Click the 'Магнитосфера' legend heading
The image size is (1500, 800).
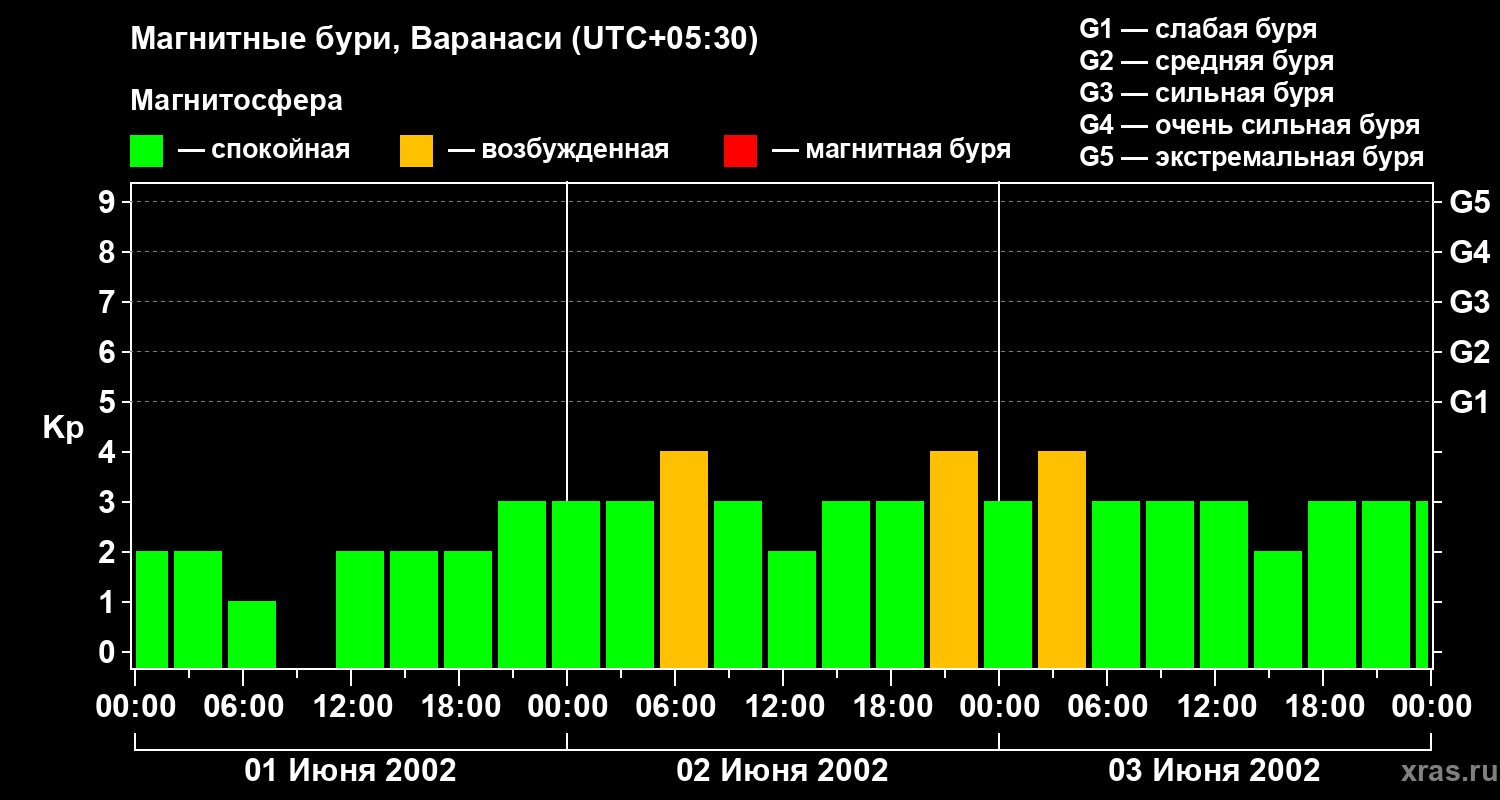click(x=236, y=101)
